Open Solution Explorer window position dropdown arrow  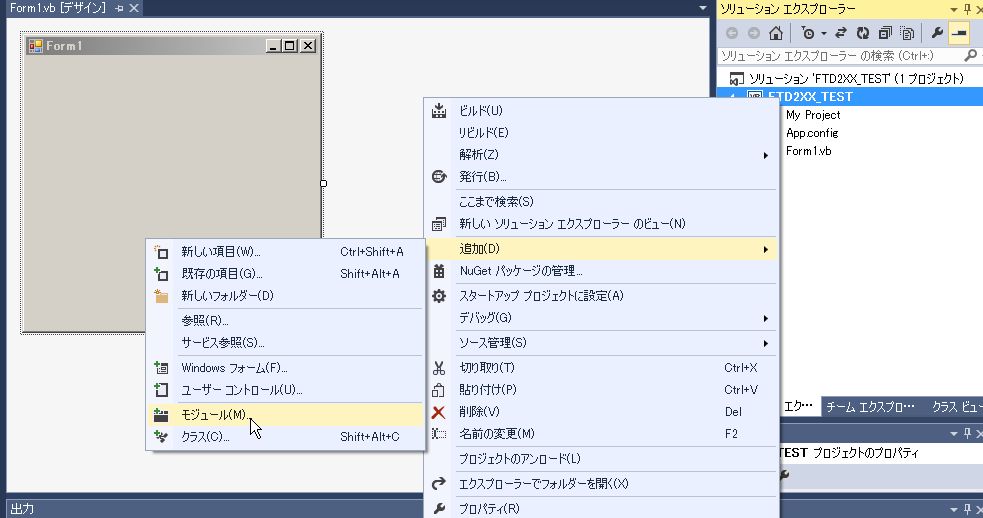pyautogui.click(x=954, y=9)
